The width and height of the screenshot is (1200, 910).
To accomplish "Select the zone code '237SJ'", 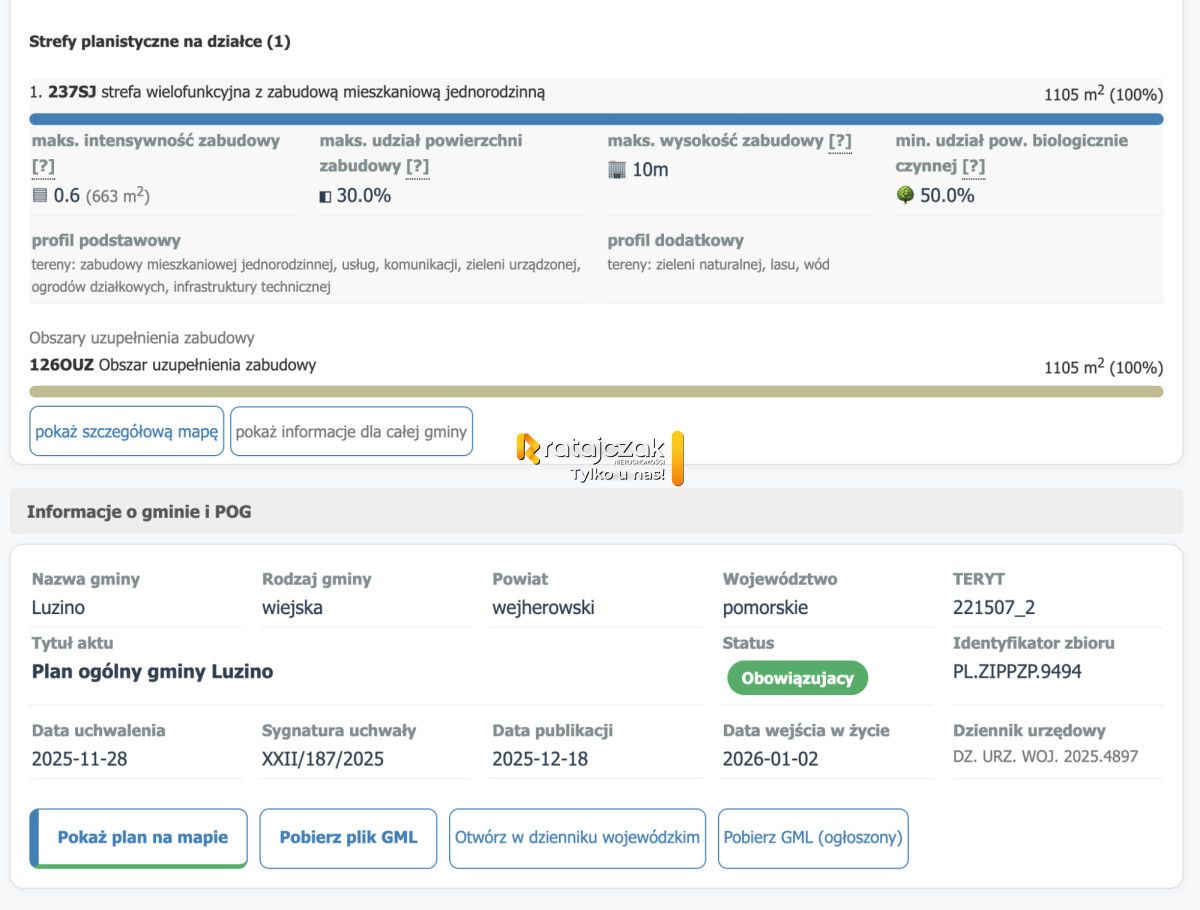I will [72, 93].
